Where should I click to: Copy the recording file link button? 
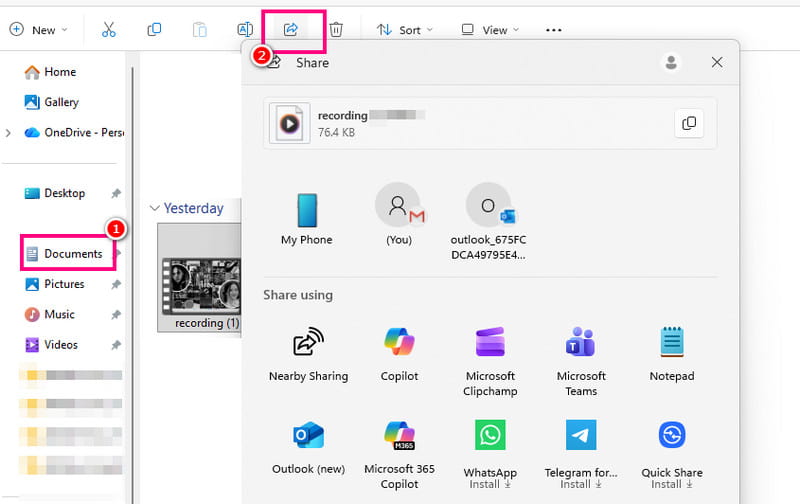point(688,123)
